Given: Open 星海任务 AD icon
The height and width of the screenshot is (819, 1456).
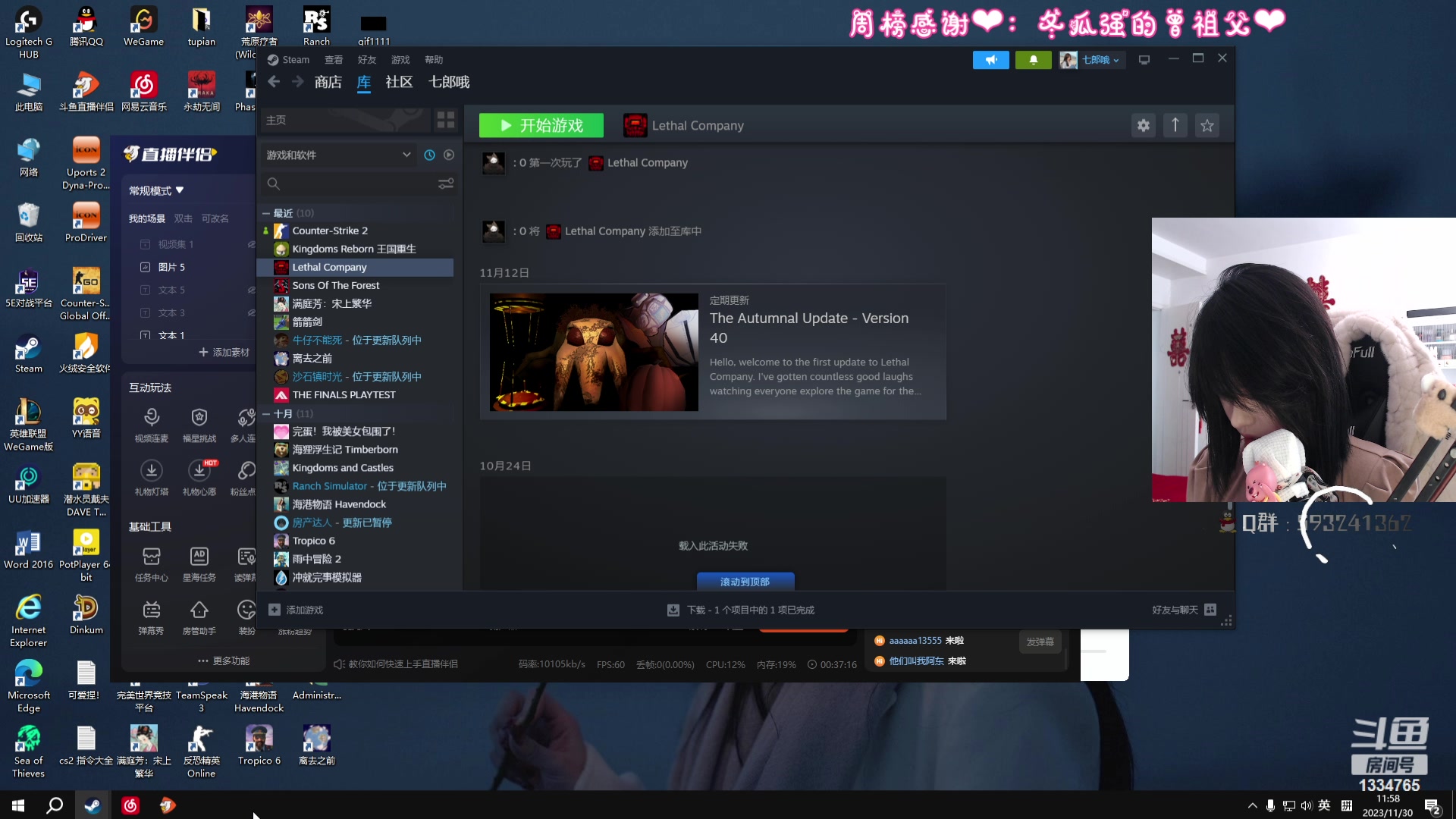Looking at the screenshot, I should click(x=199, y=563).
